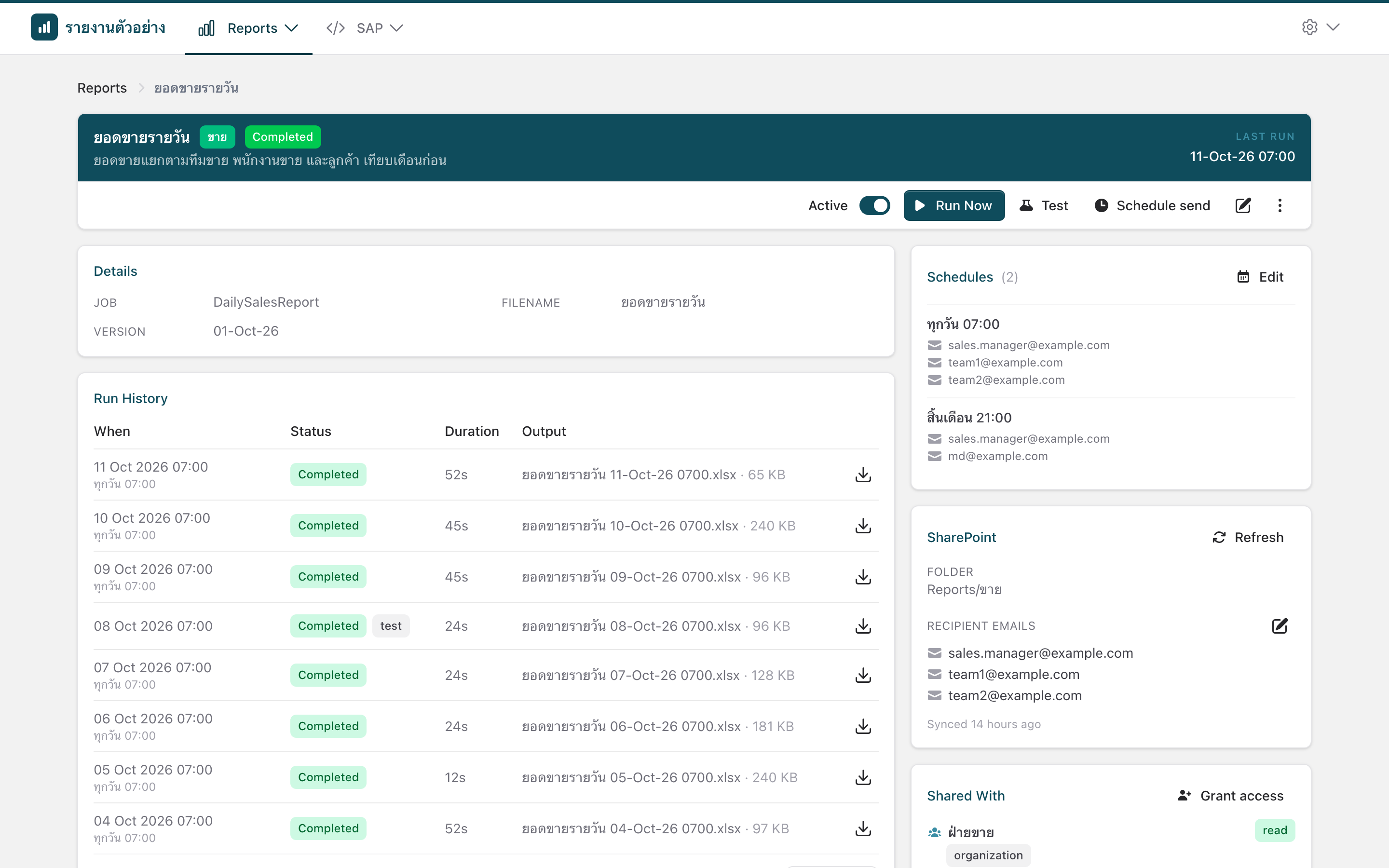Open the settings gear menu
The image size is (1389, 868).
[x=1320, y=27]
